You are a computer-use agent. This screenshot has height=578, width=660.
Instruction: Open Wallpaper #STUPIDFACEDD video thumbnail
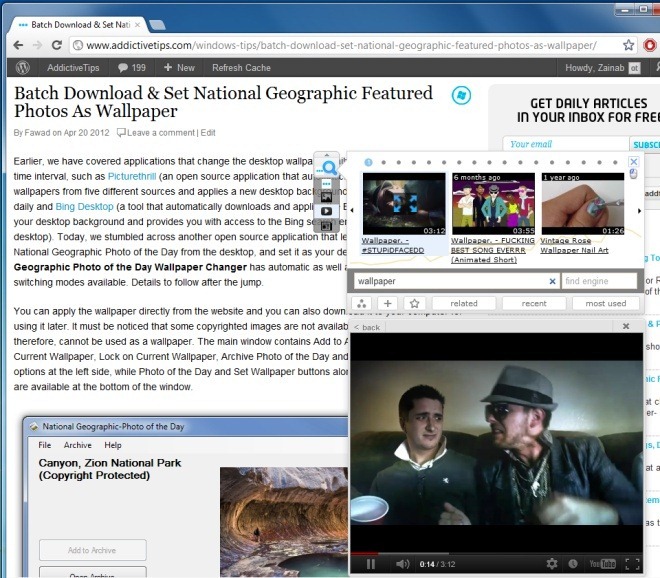pyautogui.click(x=404, y=204)
